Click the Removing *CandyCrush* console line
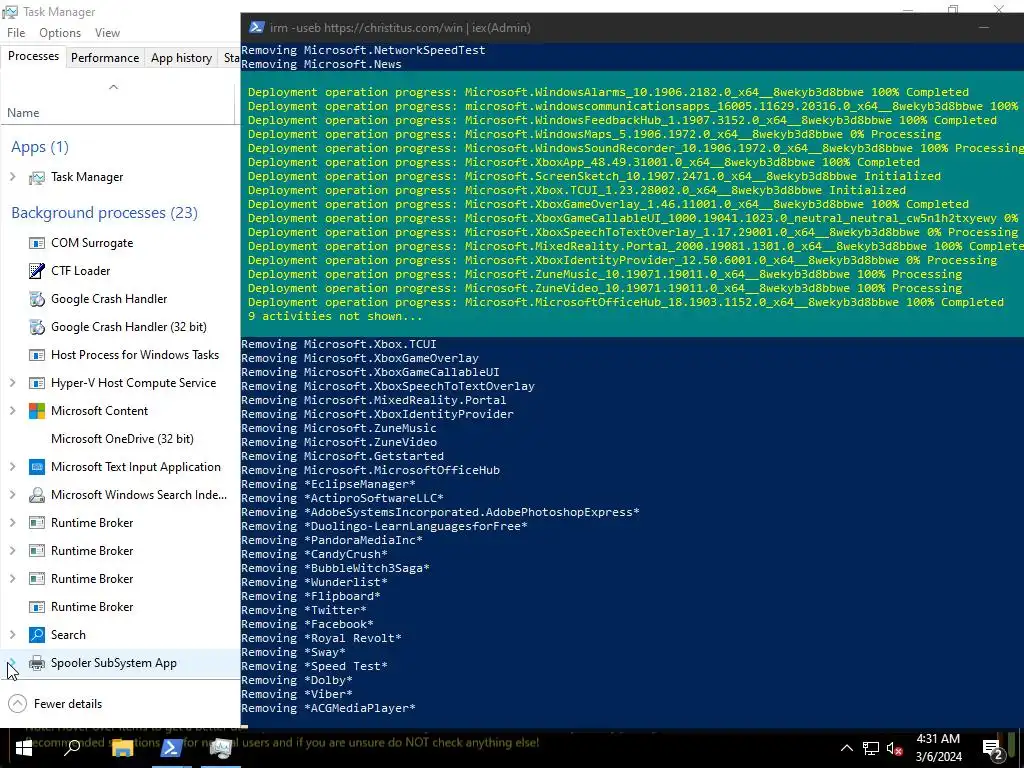 pos(314,554)
